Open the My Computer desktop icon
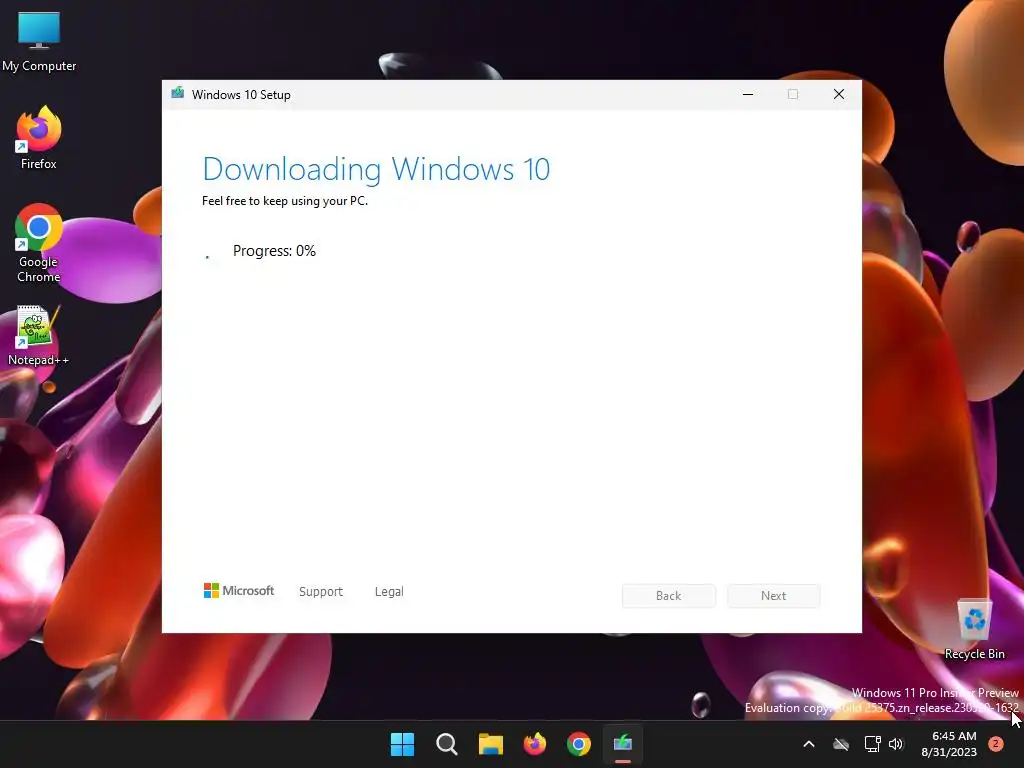The image size is (1024, 768). [39, 42]
